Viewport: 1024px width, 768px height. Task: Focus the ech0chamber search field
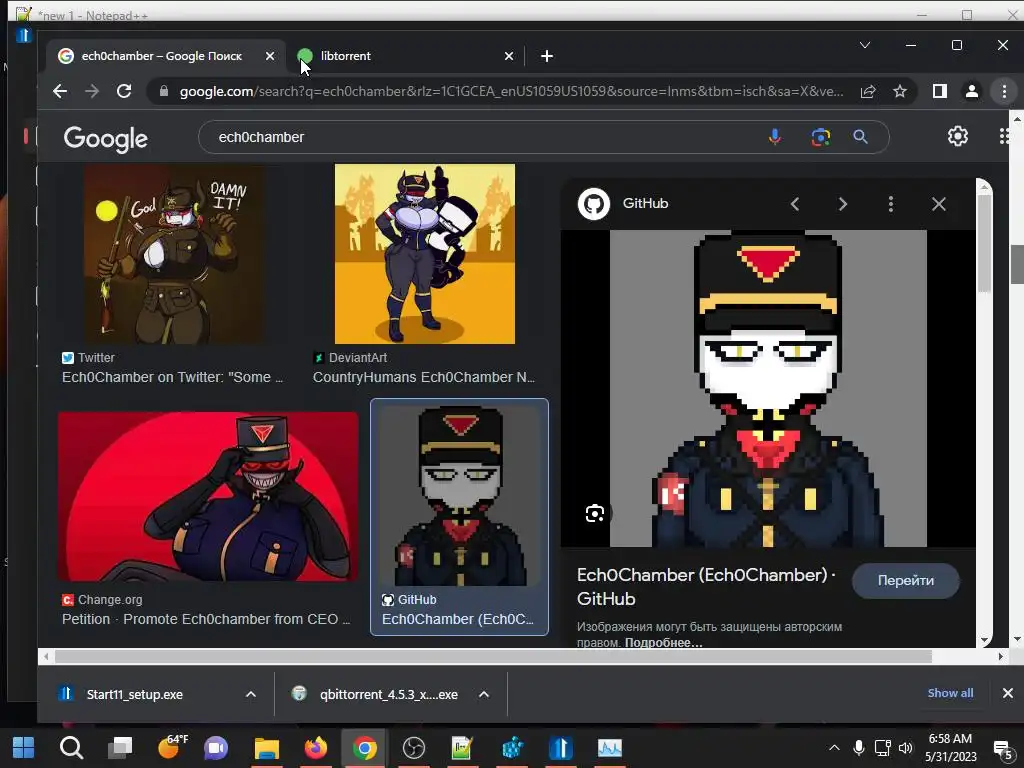(x=483, y=137)
